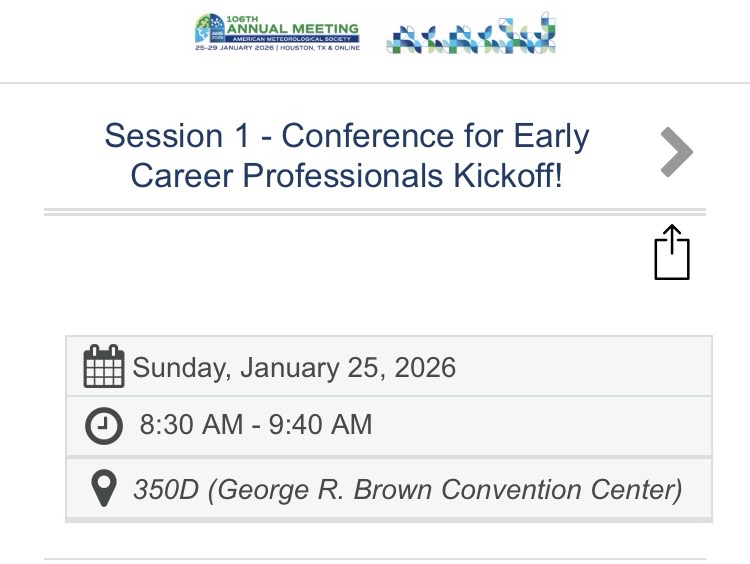Click the '350D' room number

click(166, 490)
